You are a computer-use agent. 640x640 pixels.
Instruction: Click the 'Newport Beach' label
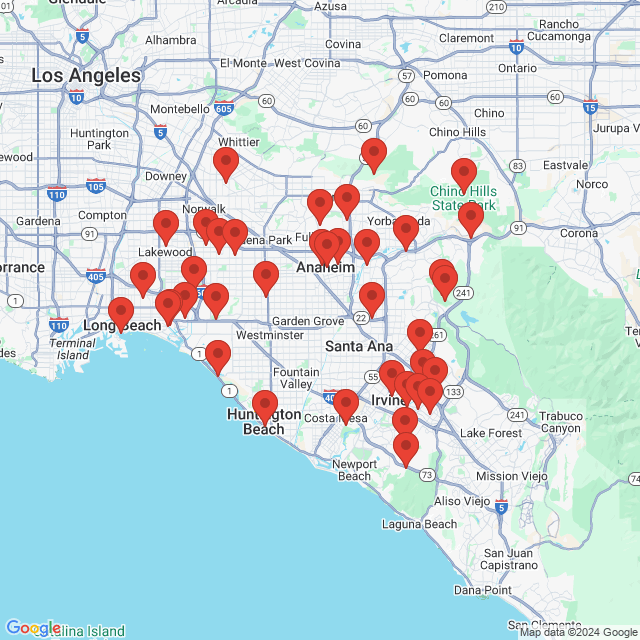(354, 470)
